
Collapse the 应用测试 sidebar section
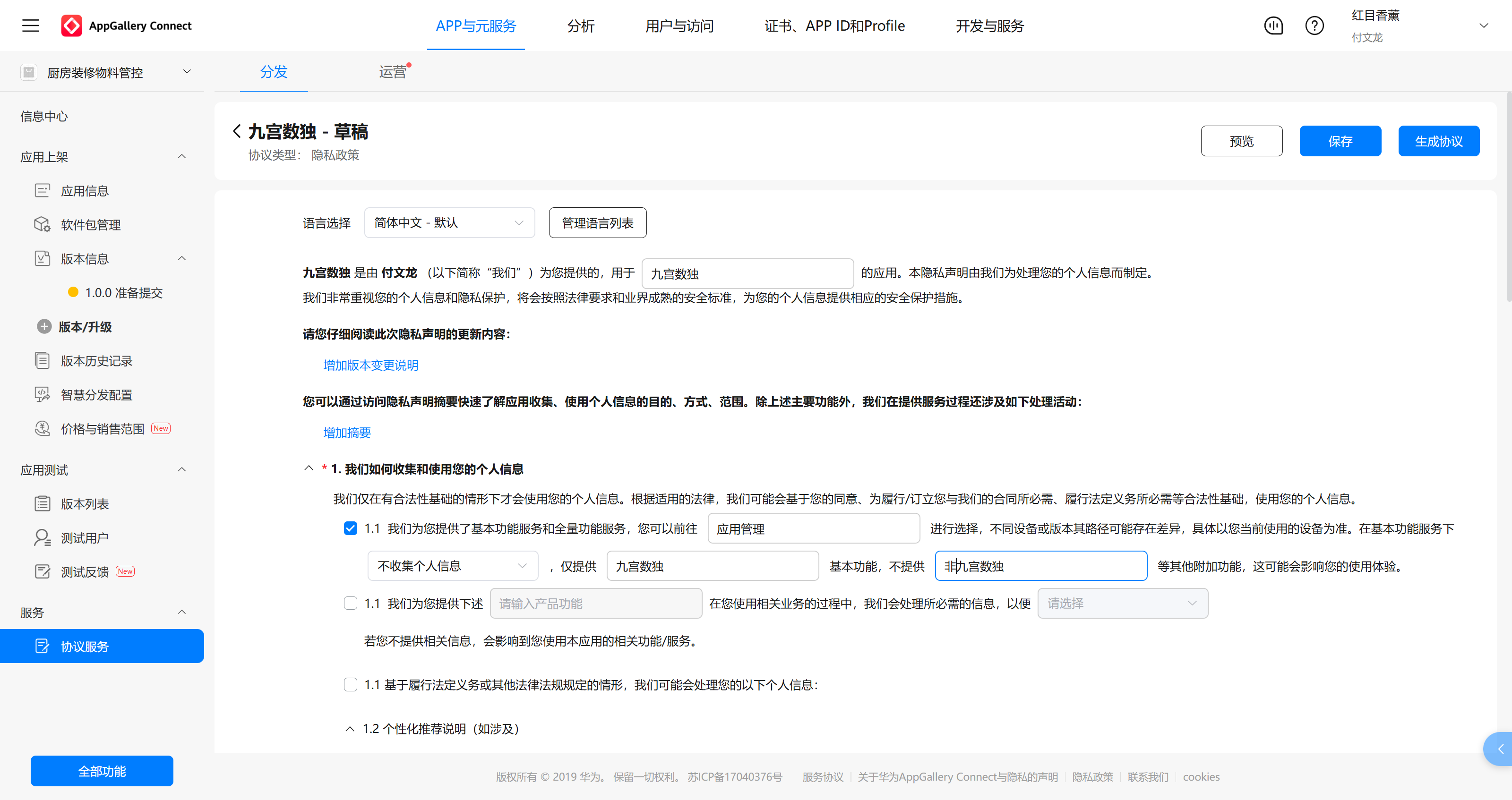[x=182, y=470]
